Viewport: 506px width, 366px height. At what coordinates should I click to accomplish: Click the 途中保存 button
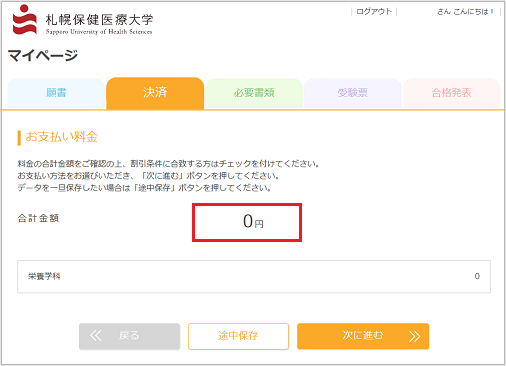tap(238, 336)
